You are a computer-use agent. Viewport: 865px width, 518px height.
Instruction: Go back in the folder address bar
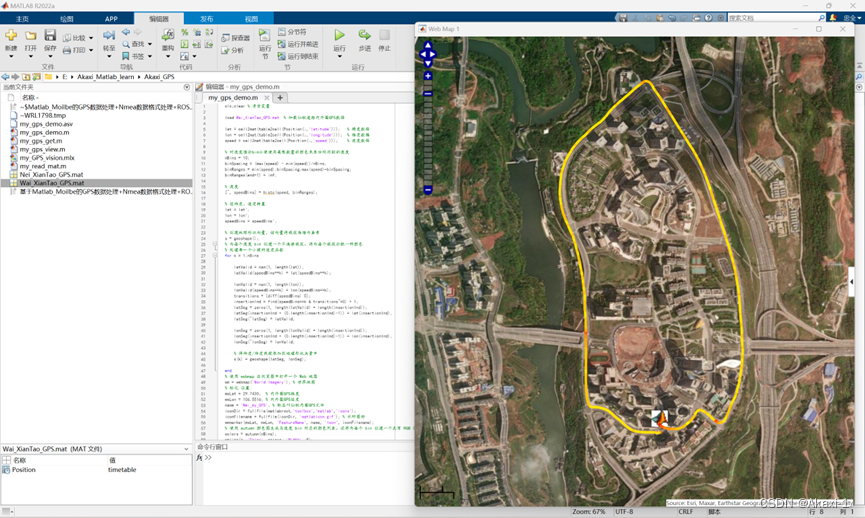coord(5,77)
